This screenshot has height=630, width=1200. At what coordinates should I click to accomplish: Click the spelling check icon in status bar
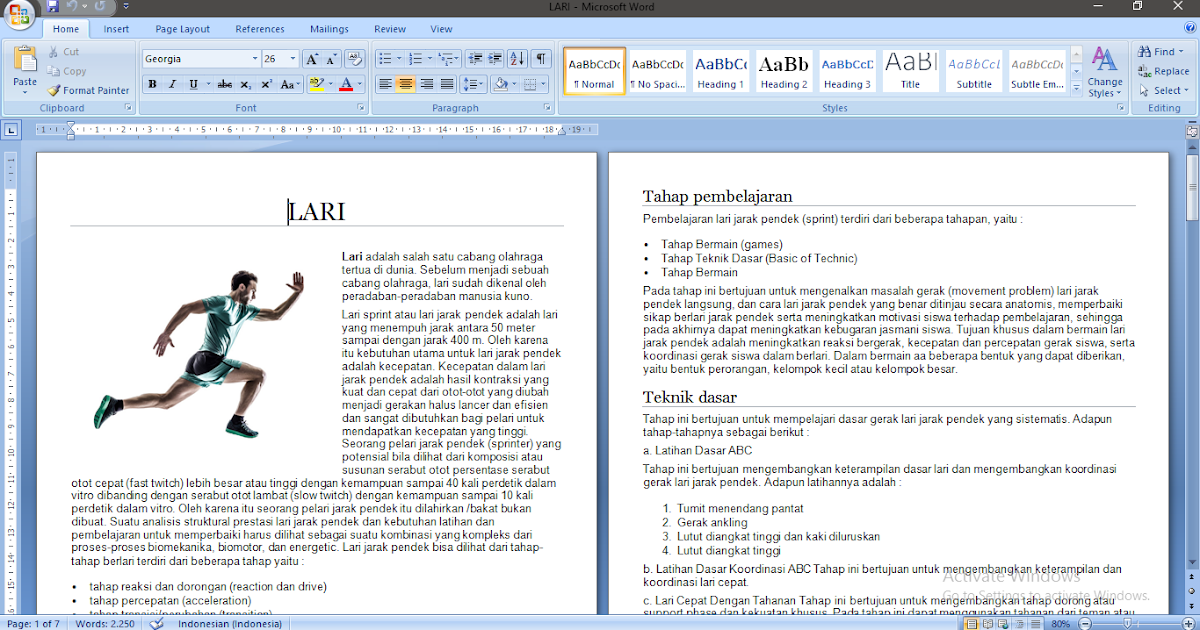tap(157, 623)
